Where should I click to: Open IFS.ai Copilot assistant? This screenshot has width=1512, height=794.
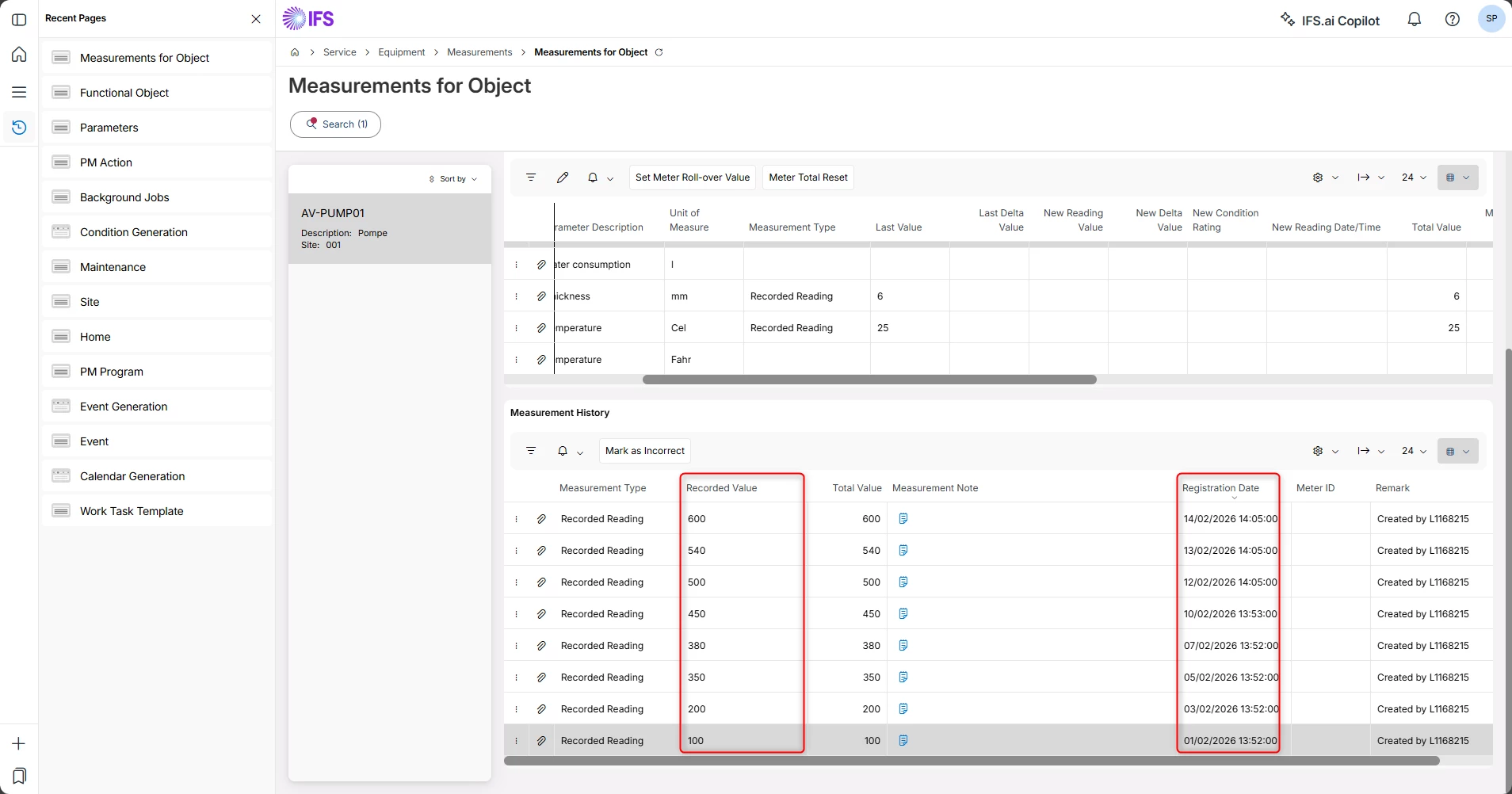(1330, 20)
